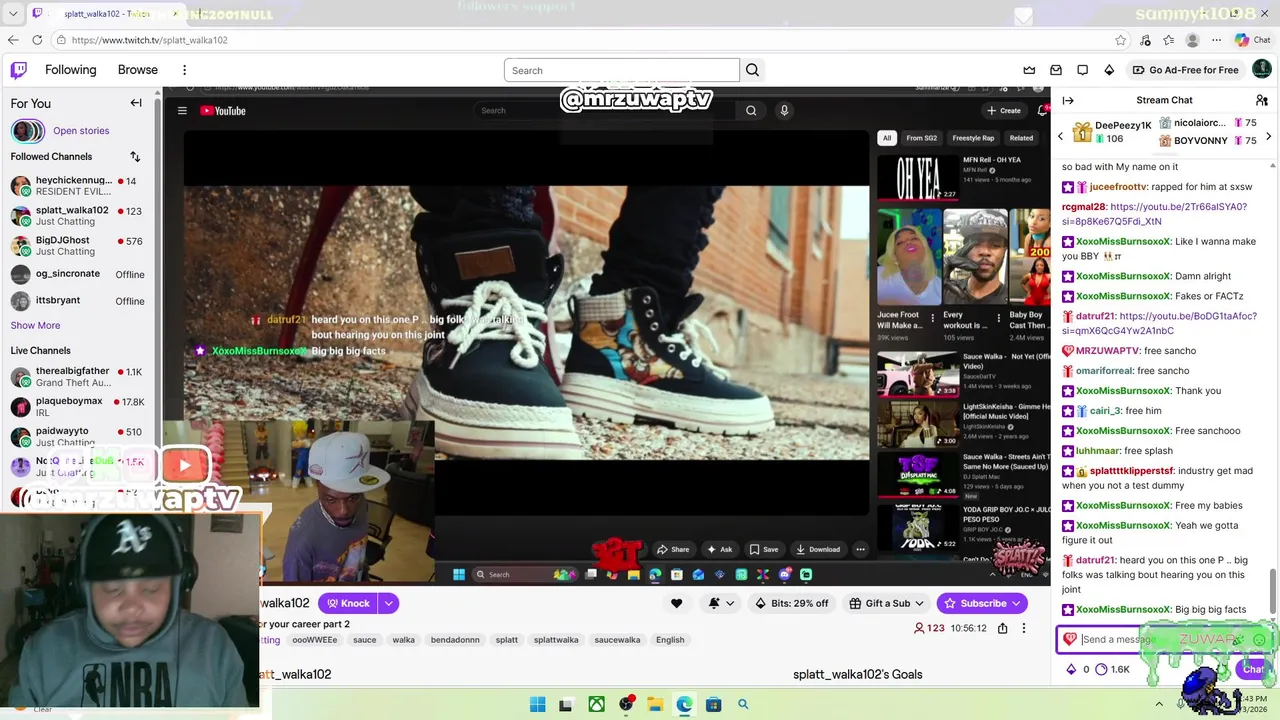Open chat community users list icon
The height and width of the screenshot is (720, 1280).
[x=1262, y=100]
